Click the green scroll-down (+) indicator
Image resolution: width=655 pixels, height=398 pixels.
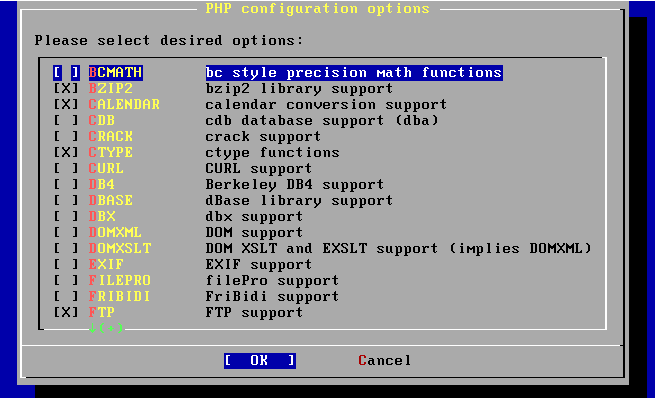[106, 328]
